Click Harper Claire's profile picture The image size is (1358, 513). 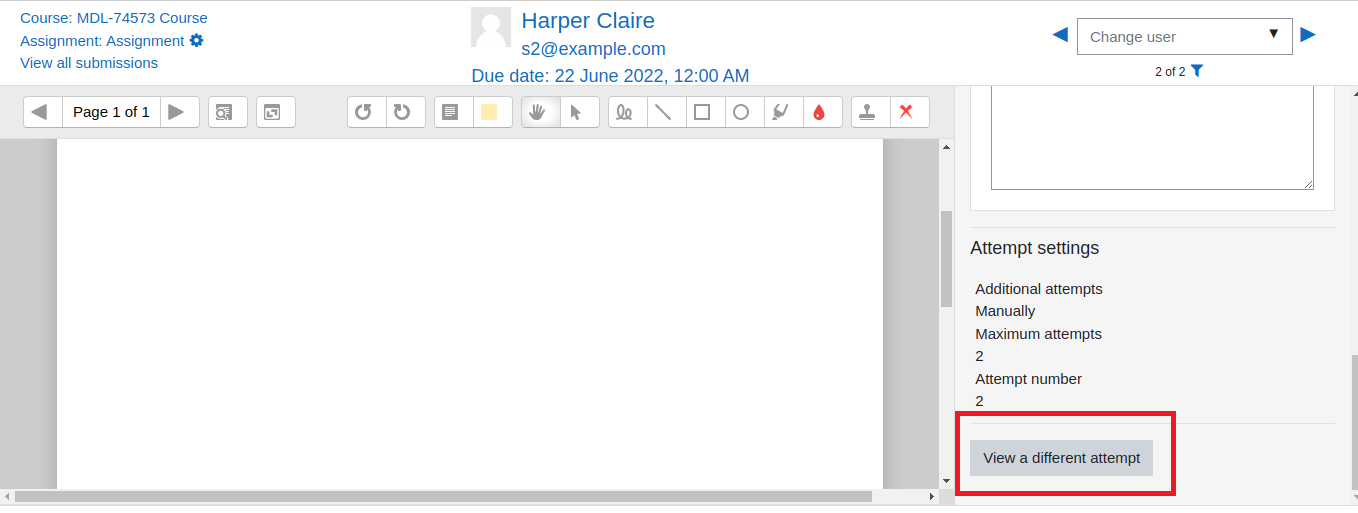coord(491,27)
